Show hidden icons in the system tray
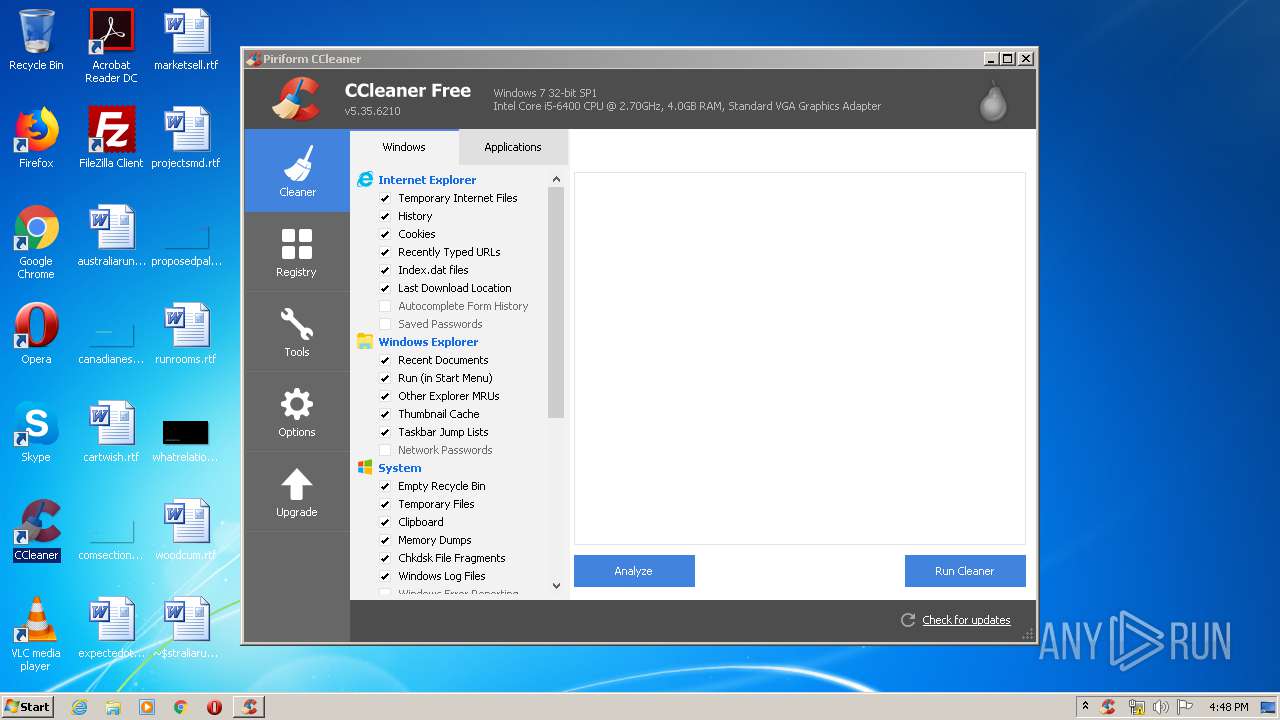Viewport: 1280px width, 720px height. (1085, 707)
